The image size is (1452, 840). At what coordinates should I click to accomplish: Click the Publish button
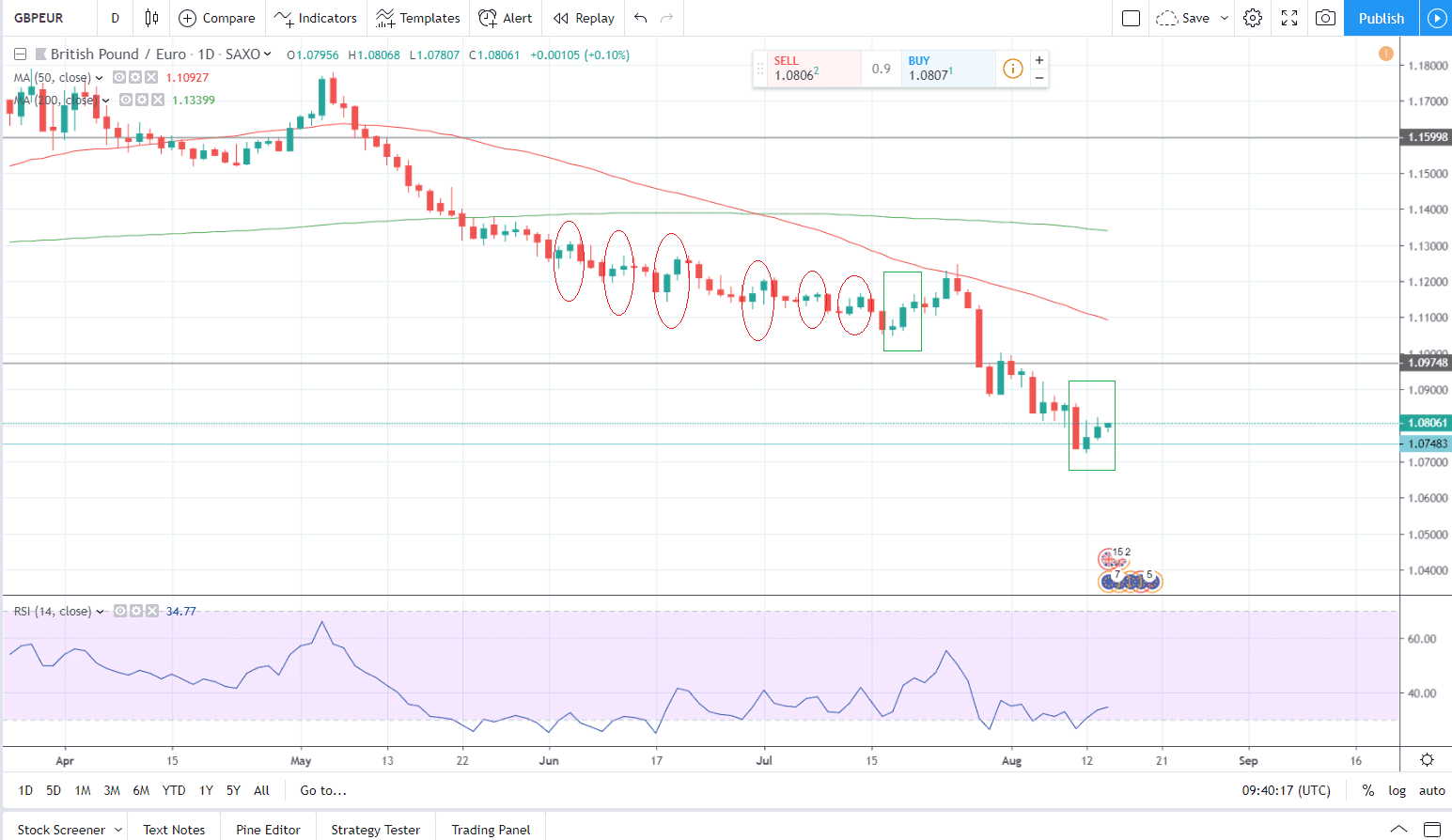(x=1382, y=18)
